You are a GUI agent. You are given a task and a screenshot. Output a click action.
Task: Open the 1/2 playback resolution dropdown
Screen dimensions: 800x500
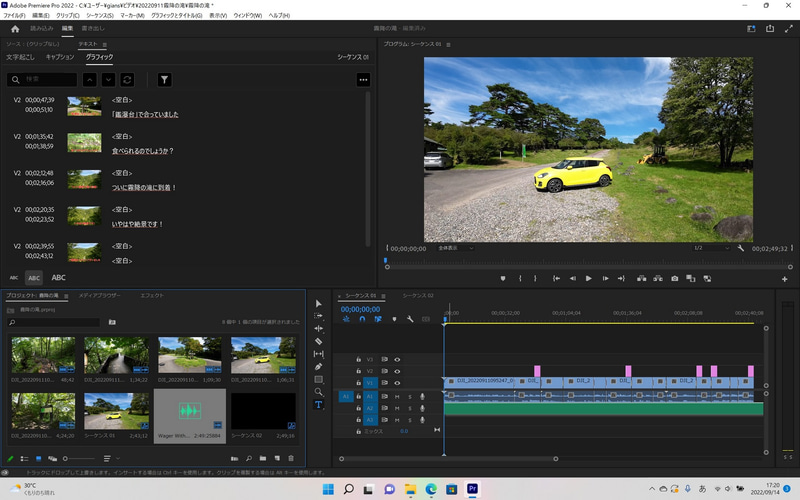point(711,248)
